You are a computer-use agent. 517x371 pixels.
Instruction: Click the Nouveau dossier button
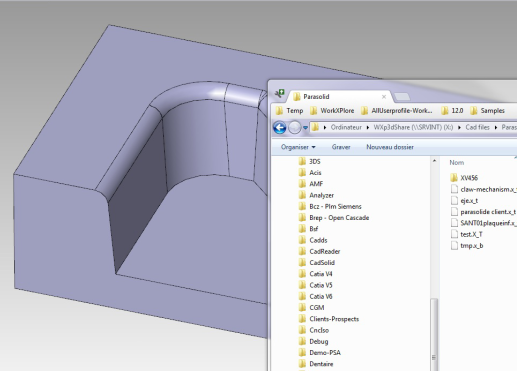[390, 147]
